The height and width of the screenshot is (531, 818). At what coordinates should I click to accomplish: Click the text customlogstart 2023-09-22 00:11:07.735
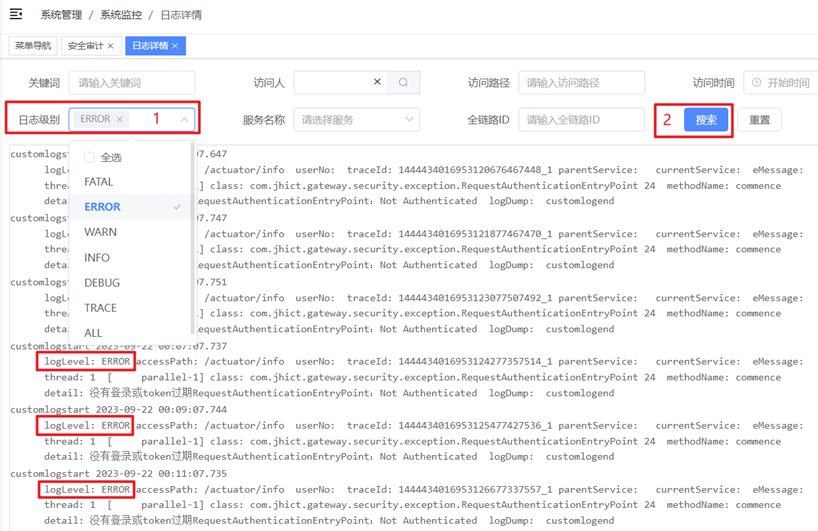point(118,474)
